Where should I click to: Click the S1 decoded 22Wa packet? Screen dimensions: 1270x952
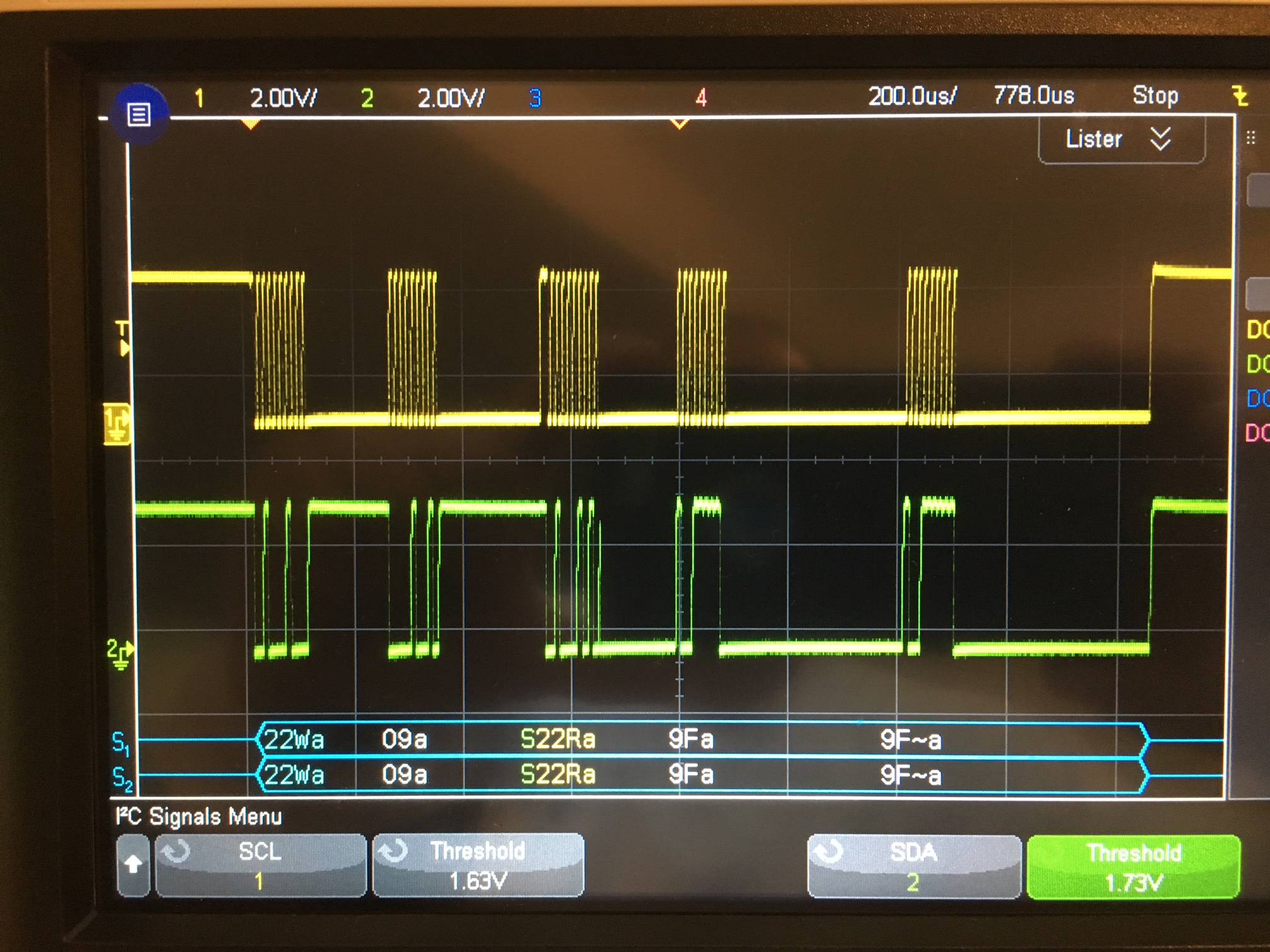(x=294, y=739)
